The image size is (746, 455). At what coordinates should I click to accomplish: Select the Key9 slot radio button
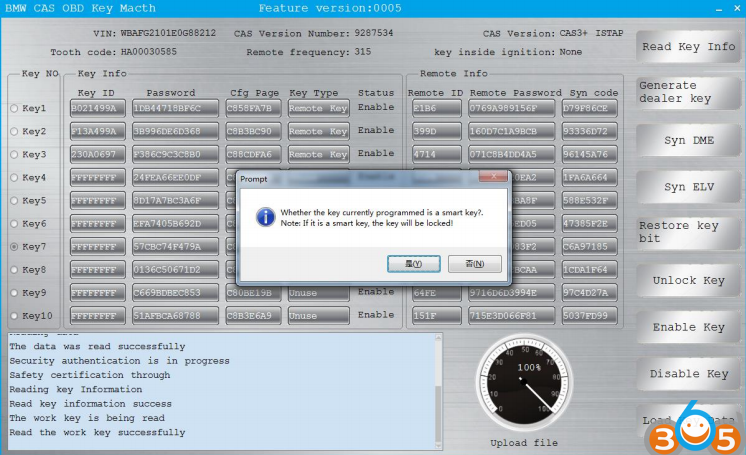point(14,293)
